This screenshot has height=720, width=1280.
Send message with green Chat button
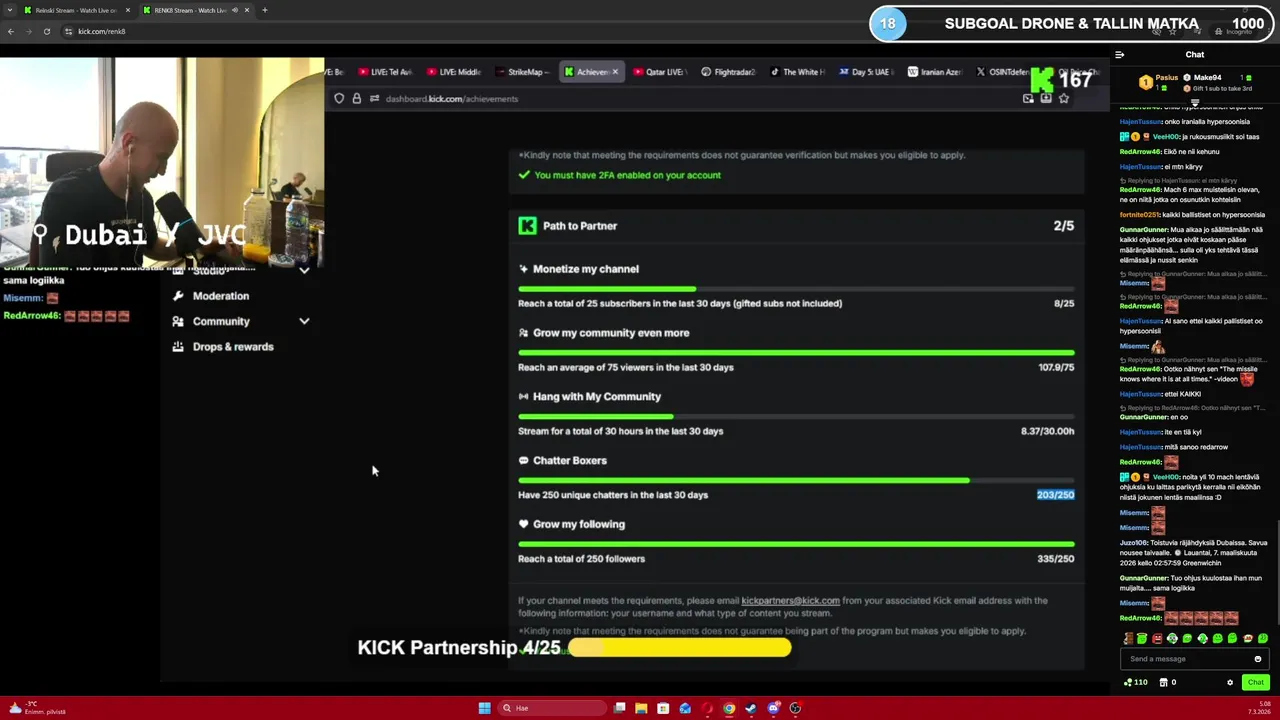[x=1256, y=682]
